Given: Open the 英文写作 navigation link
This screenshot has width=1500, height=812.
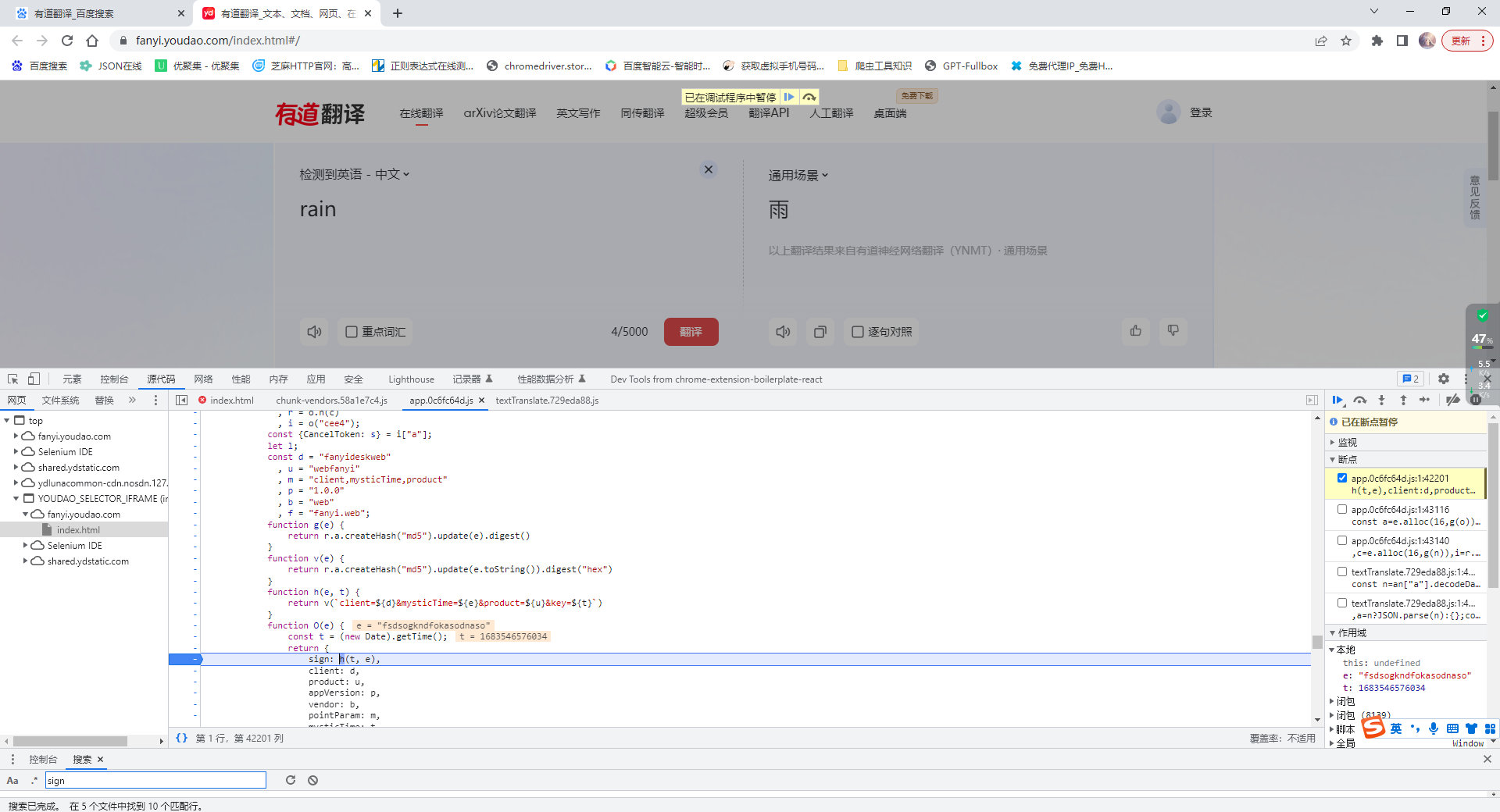Looking at the screenshot, I should click(x=578, y=113).
